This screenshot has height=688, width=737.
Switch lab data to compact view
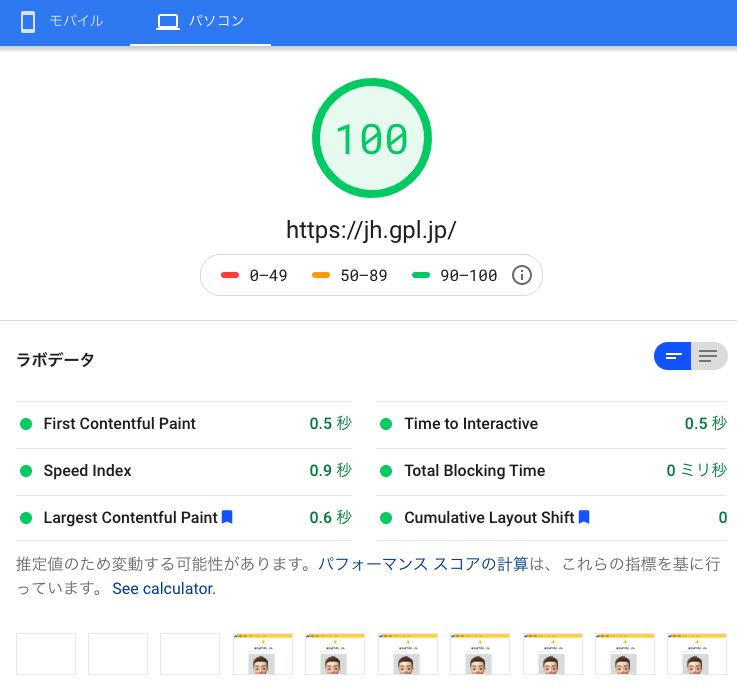[x=673, y=356]
